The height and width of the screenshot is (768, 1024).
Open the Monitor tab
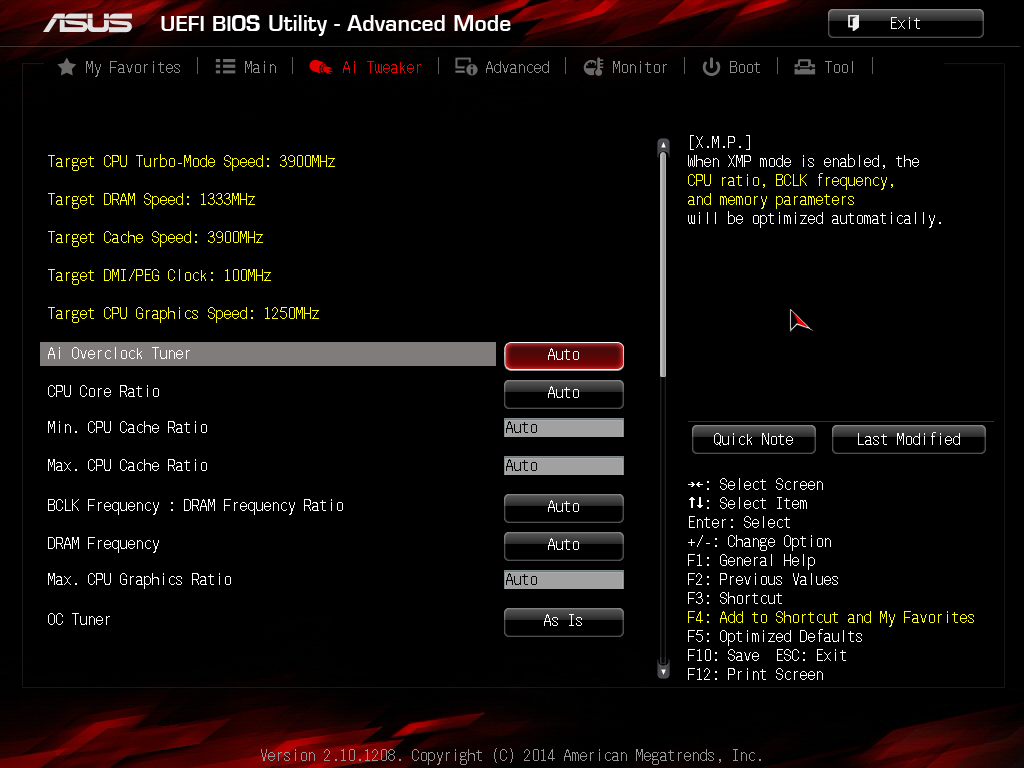pos(639,67)
